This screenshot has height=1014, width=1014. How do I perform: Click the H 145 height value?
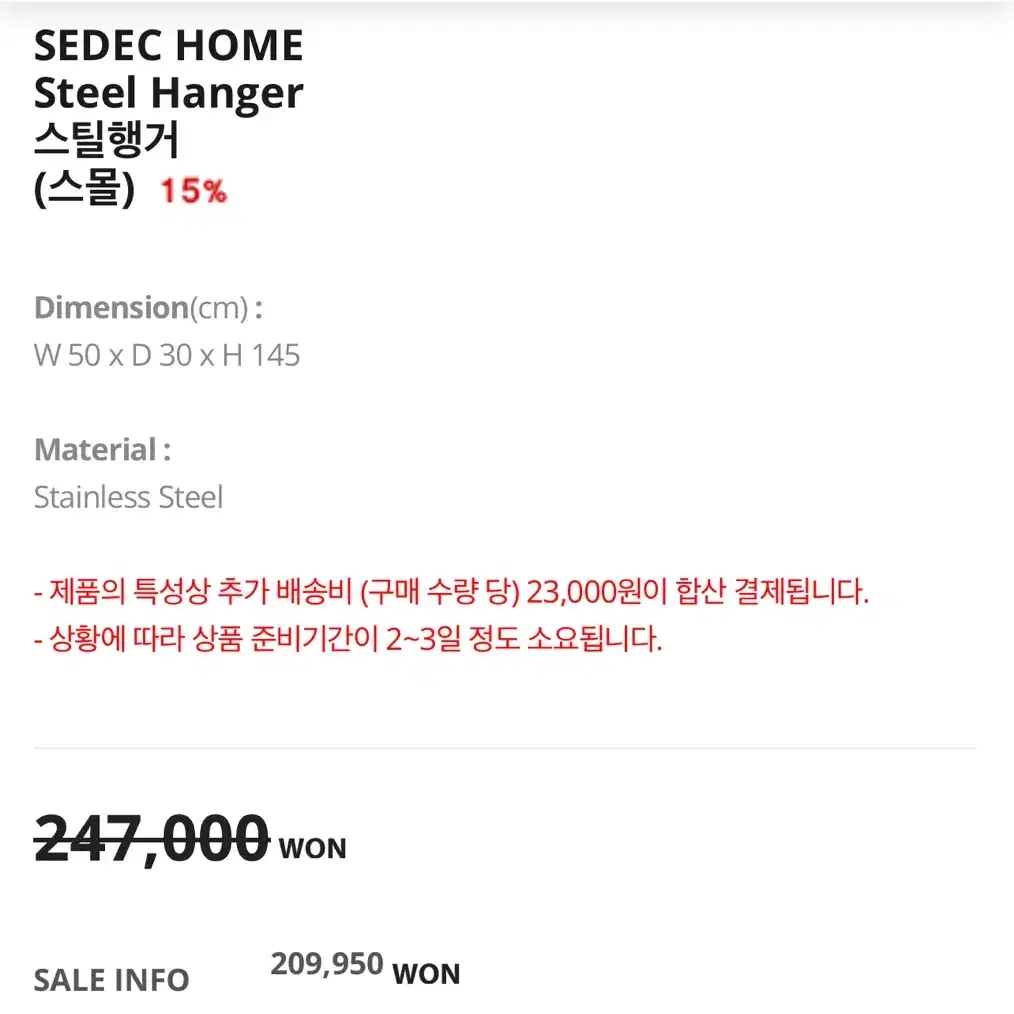click(261, 355)
